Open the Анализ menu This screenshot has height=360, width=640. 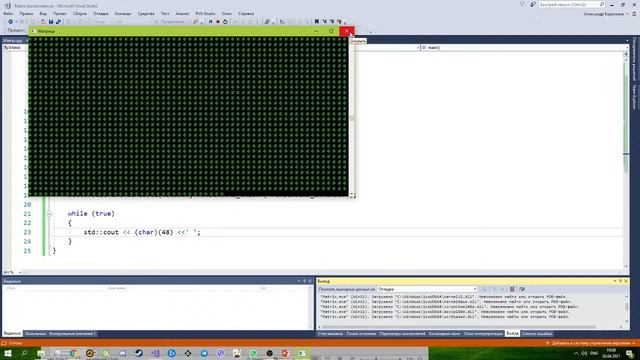(182, 13)
